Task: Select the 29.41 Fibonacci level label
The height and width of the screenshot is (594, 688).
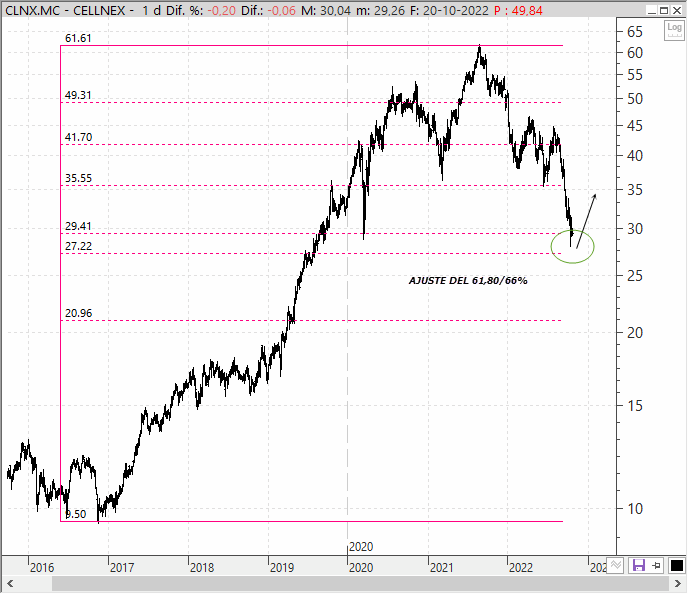Action: tap(78, 226)
